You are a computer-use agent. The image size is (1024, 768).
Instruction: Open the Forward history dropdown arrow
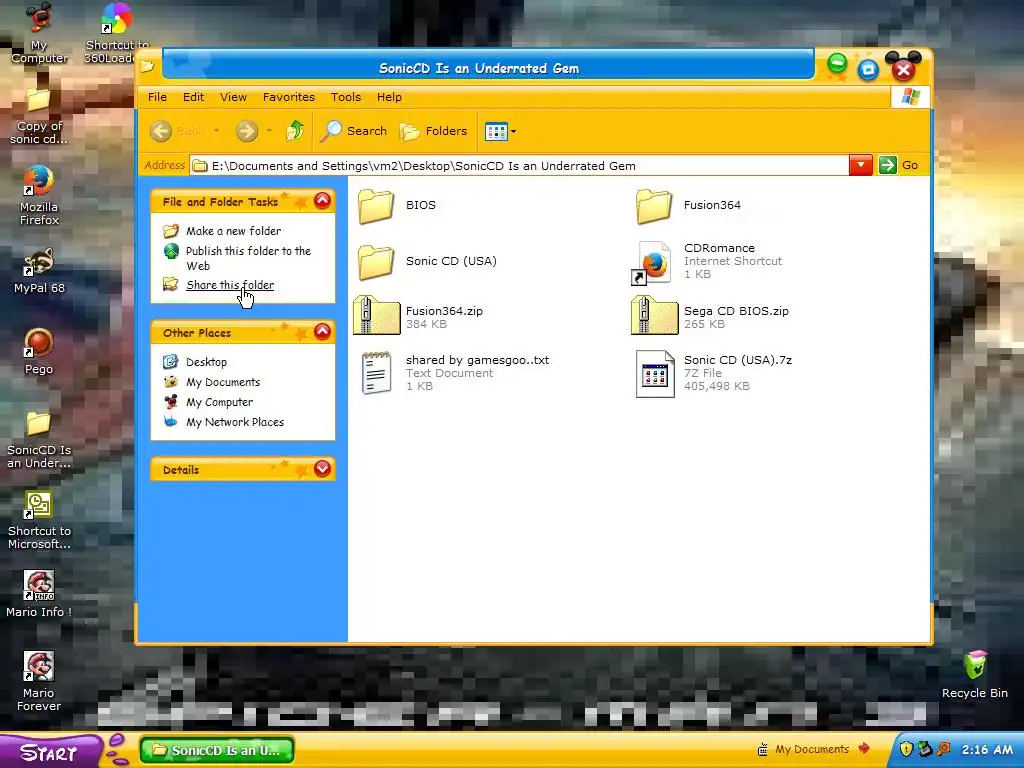269,131
